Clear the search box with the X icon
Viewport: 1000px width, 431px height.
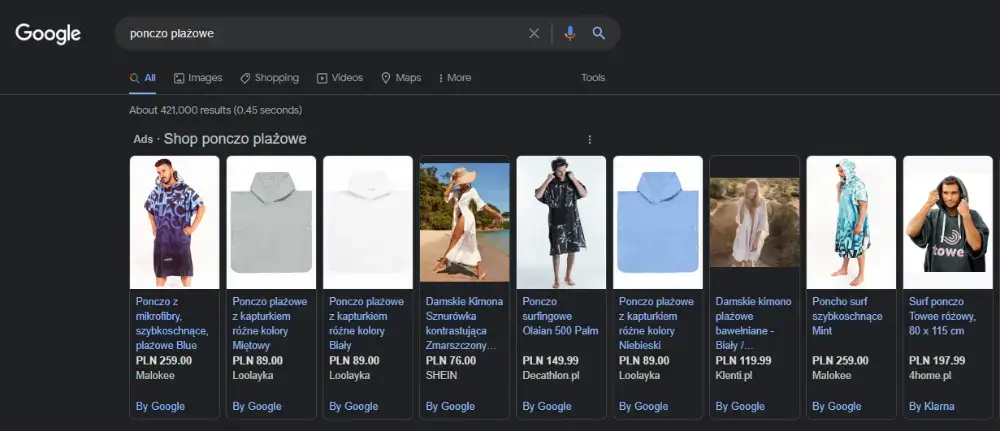534,34
